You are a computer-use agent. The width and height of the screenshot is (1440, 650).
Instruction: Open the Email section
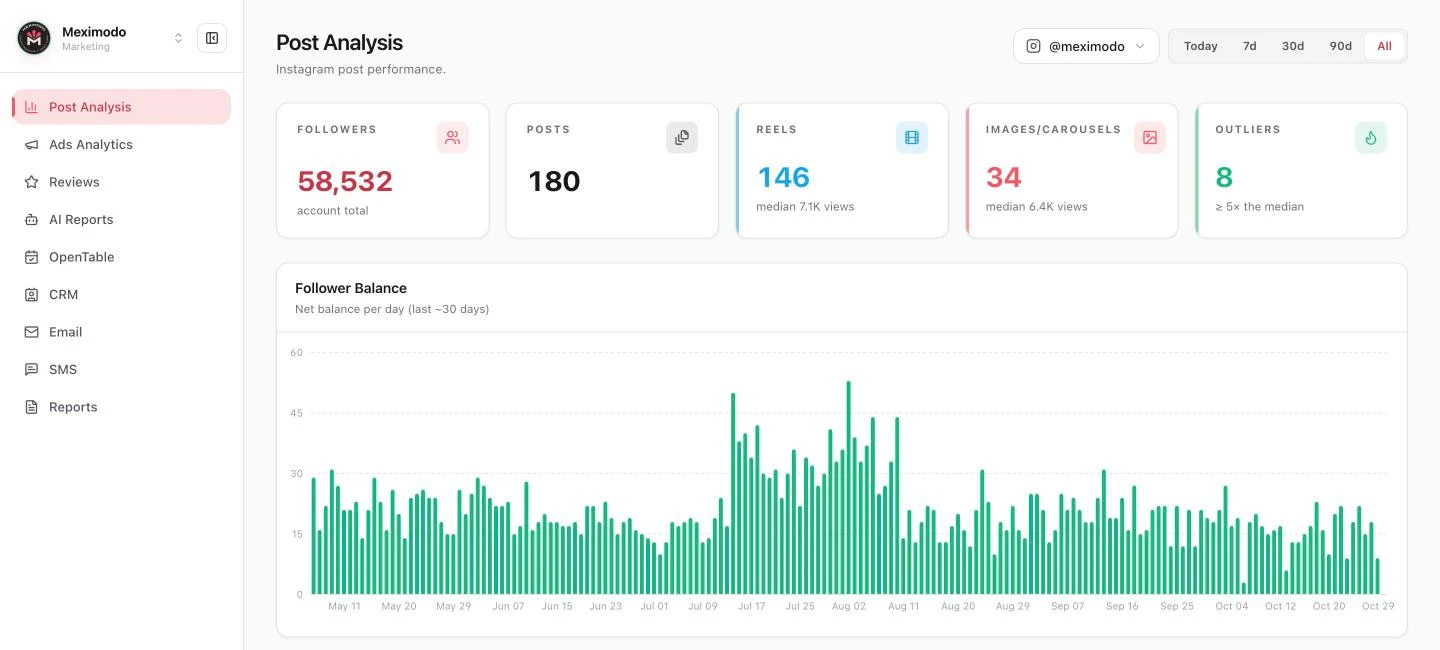[121, 332]
